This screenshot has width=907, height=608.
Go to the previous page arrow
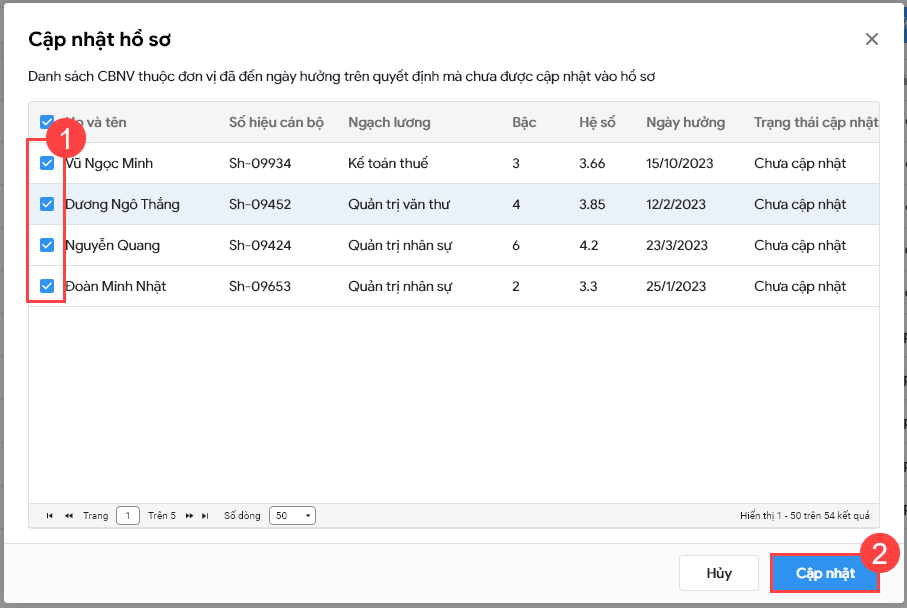(69, 516)
